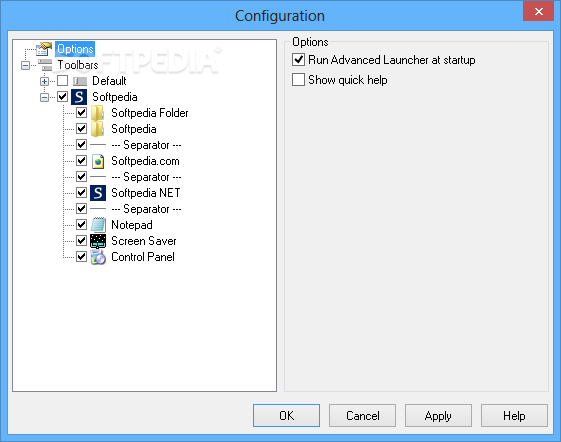Uncheck the Notepad checkbox

click(x=82, y=224)
